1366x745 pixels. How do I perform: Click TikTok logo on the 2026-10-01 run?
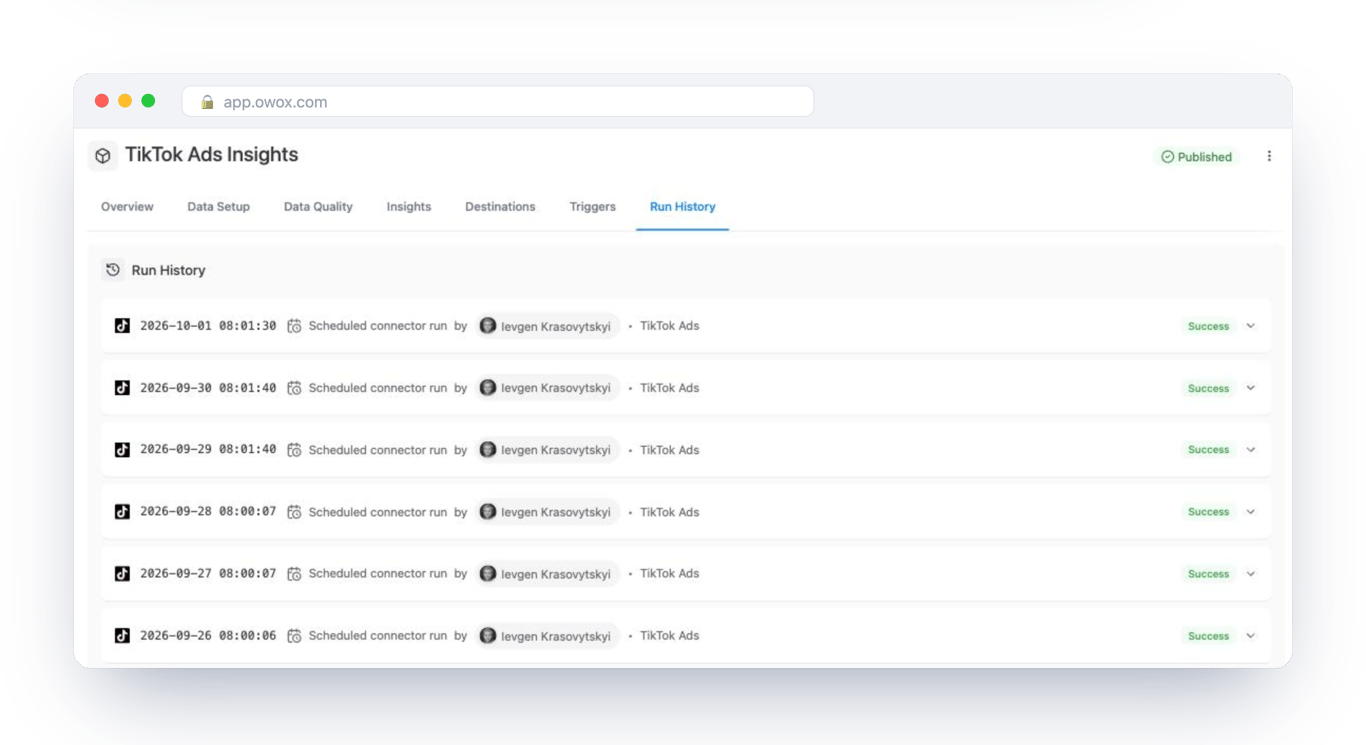point(122,326)
